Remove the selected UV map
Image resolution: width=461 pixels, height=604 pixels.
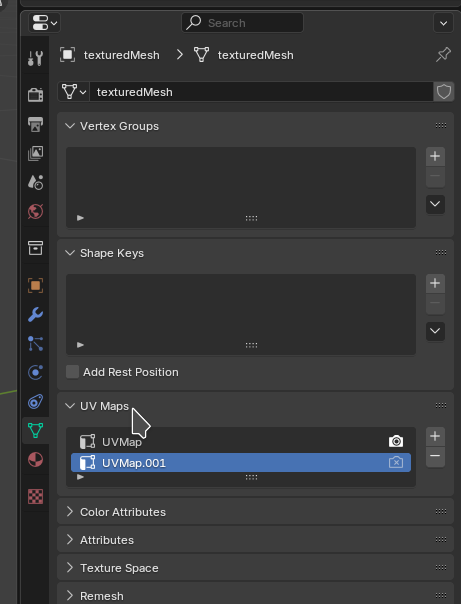(x=435, y=456)
